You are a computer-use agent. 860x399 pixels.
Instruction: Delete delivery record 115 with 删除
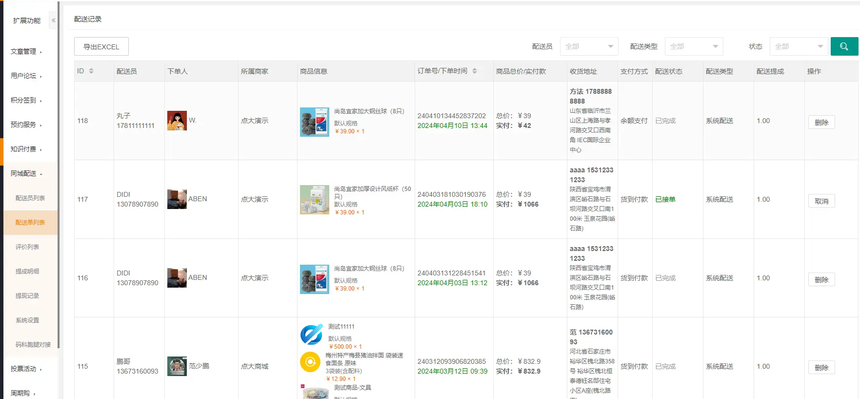click(x=821, y=367)
